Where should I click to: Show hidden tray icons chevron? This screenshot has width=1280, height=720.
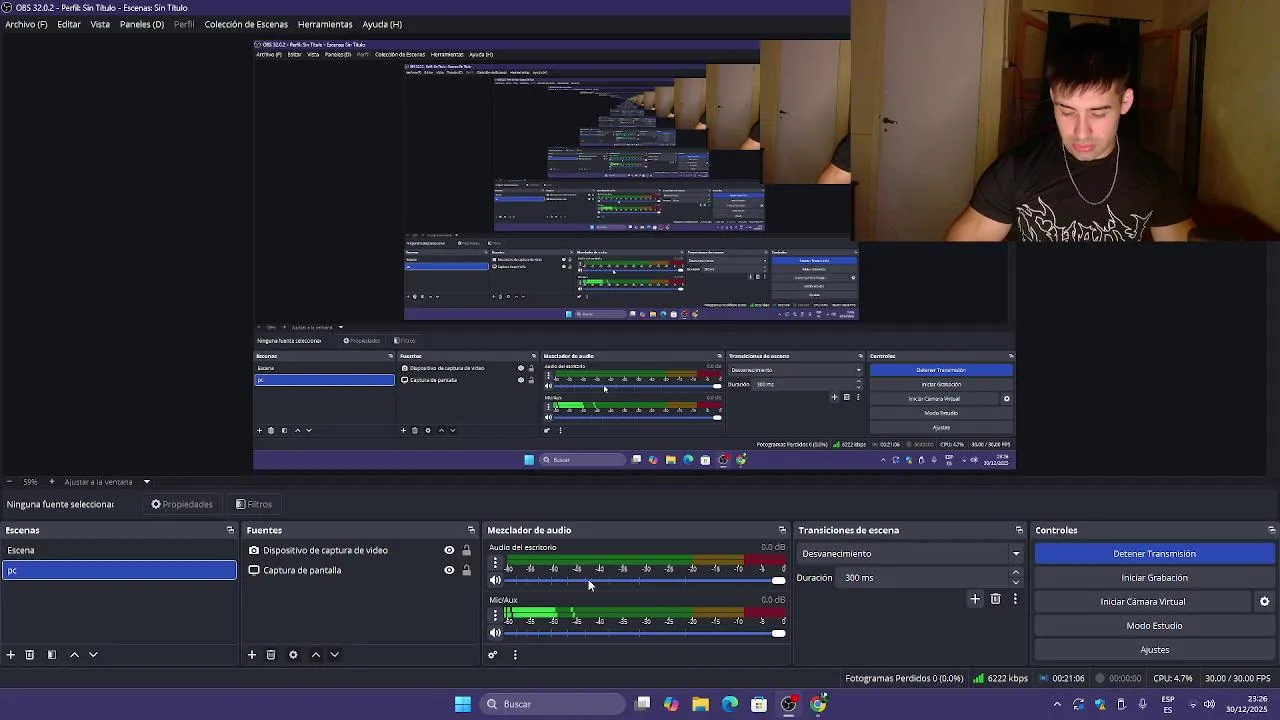tap(1057, 704)
